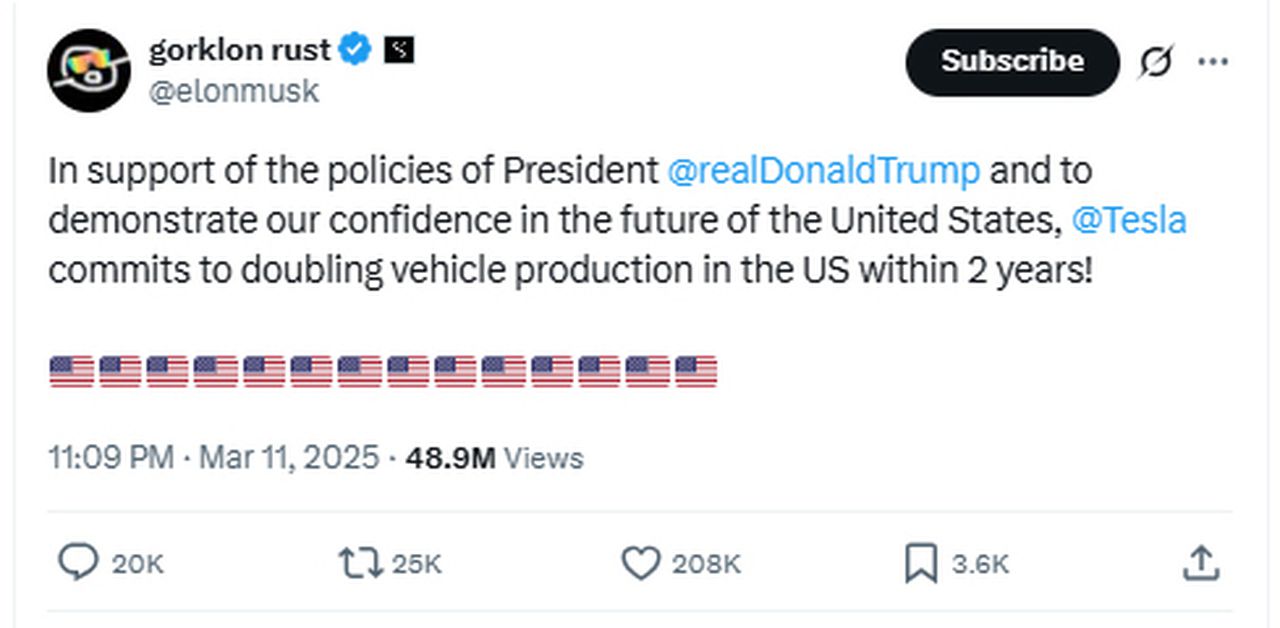Open the three-dot more options menu

1213,63
